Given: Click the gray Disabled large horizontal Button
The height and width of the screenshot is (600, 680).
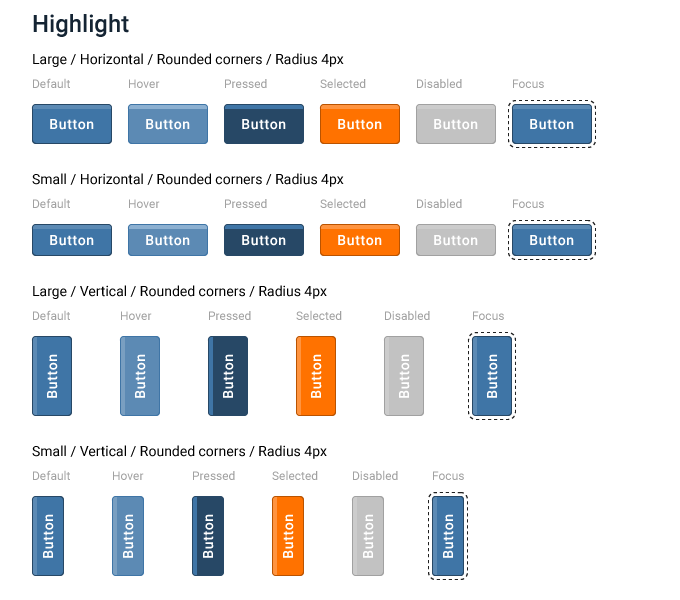Looking at the screenshot, I should [x=456, y=124].
